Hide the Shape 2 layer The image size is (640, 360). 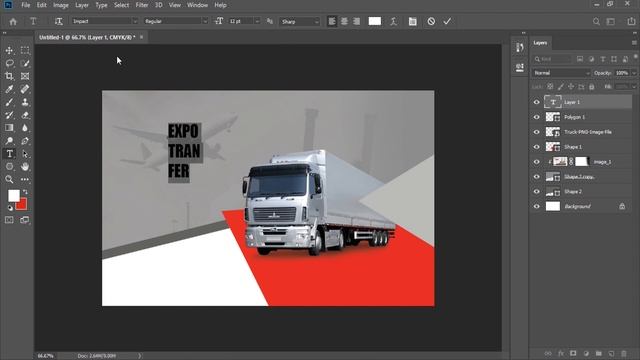click(x=536, y=191)
